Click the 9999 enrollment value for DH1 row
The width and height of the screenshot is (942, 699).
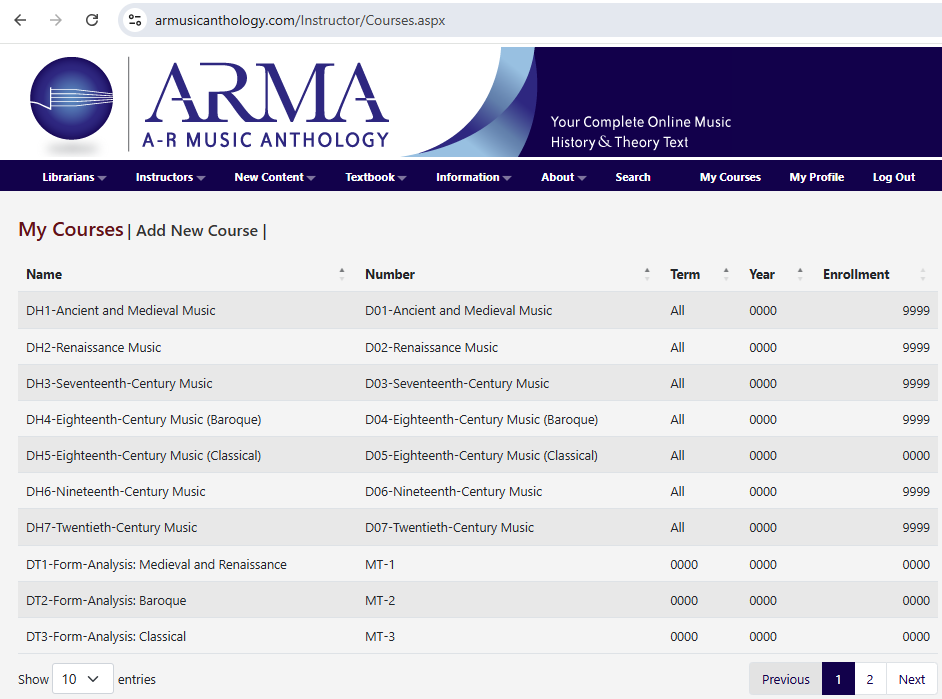[x=916, y=310]
